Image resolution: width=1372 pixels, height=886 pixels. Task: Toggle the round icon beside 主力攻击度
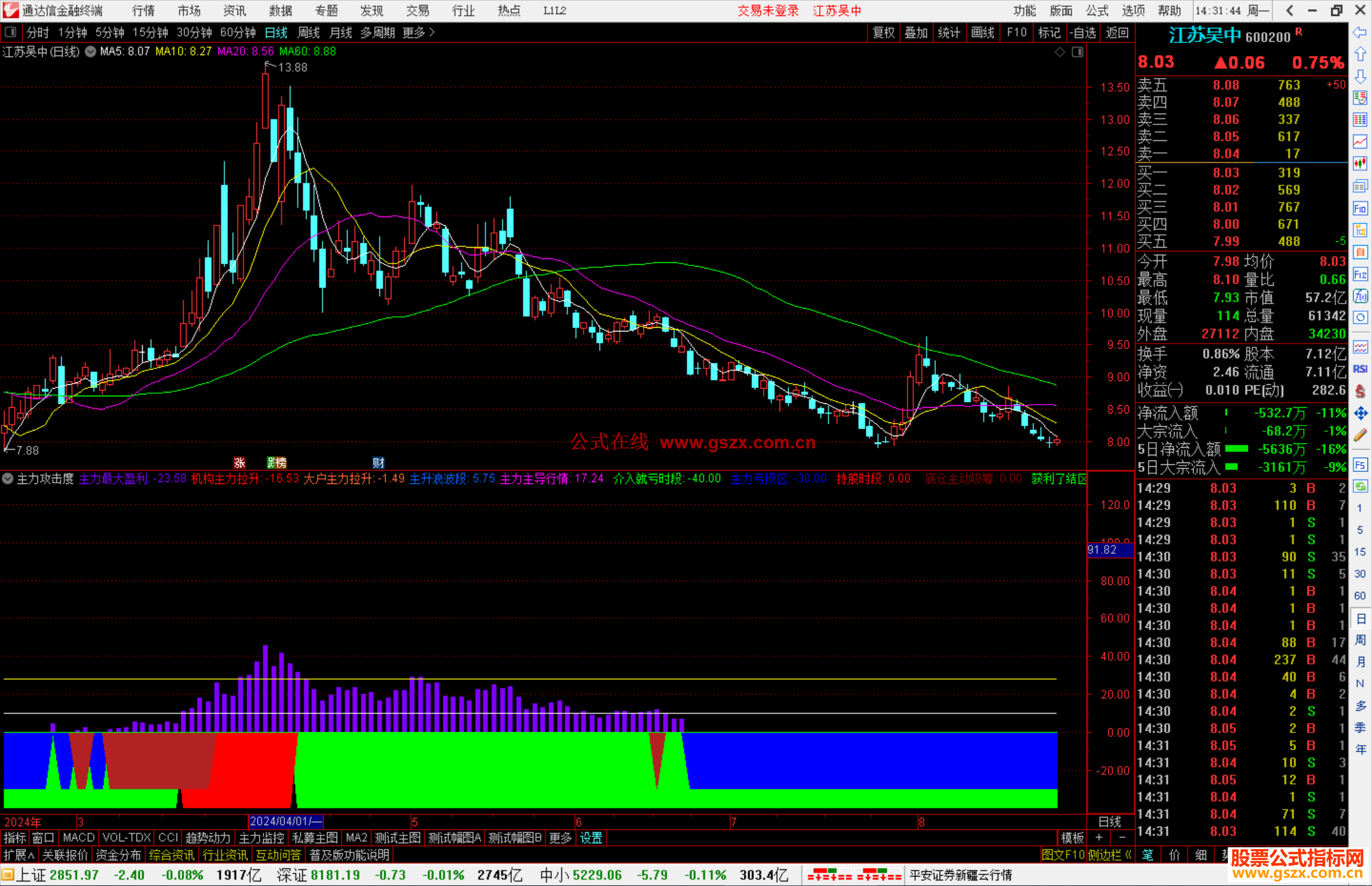pyautogui.click(x=8, y=478)
